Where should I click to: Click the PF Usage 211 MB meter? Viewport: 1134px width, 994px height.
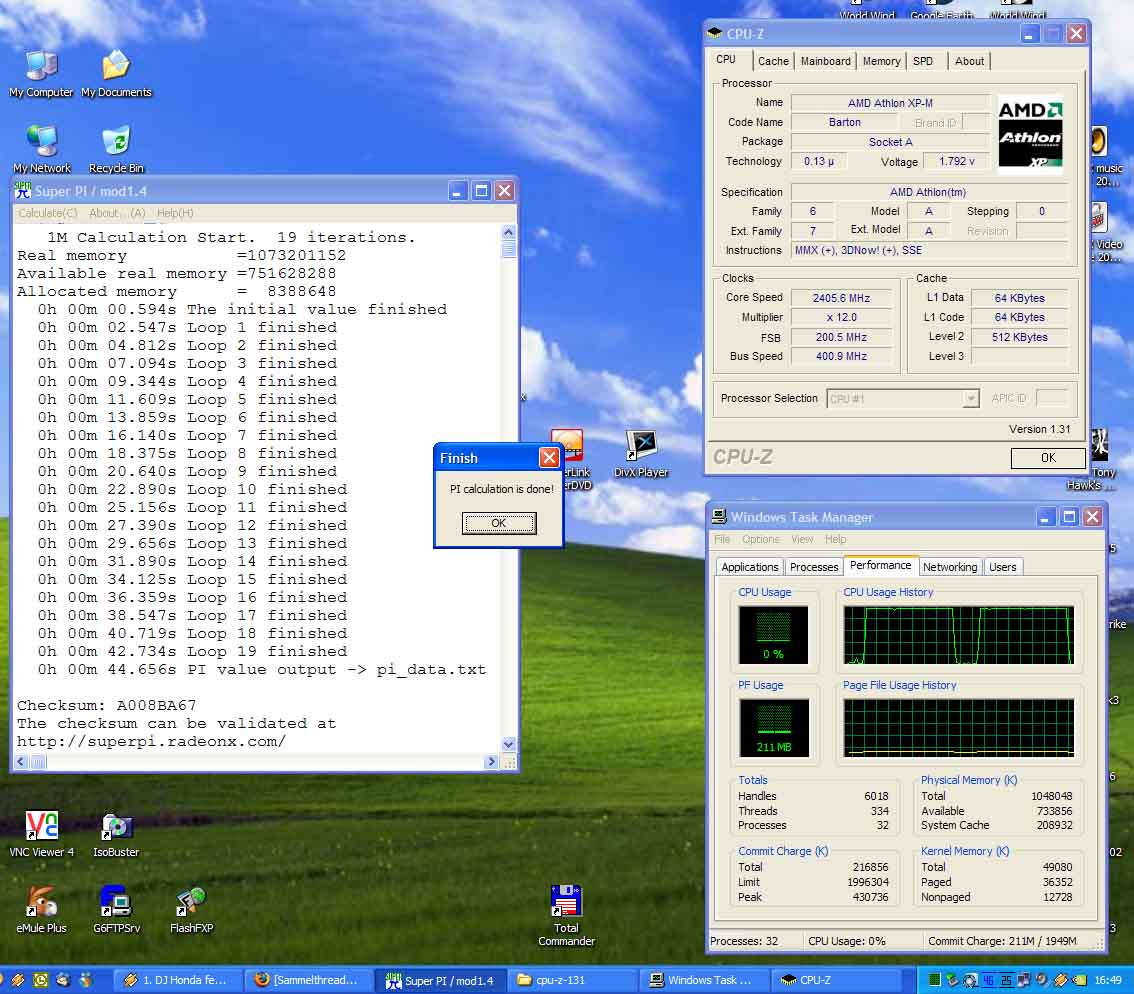coord(773,728)
